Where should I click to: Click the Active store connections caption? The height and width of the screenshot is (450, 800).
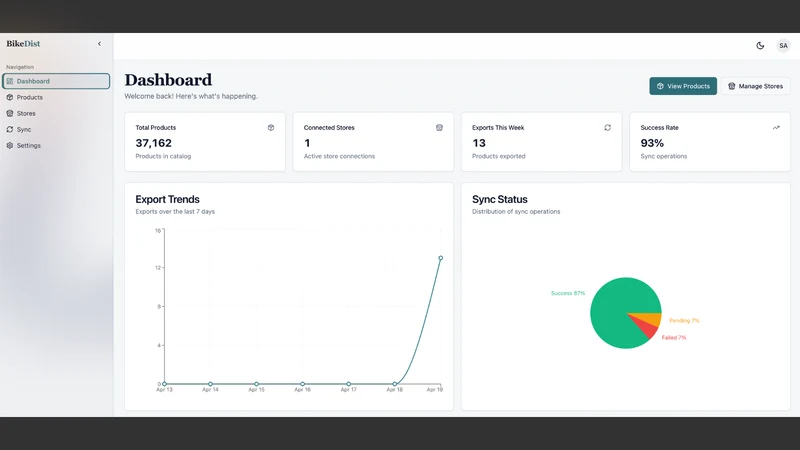pyautogui.click(x=339, y=156)
